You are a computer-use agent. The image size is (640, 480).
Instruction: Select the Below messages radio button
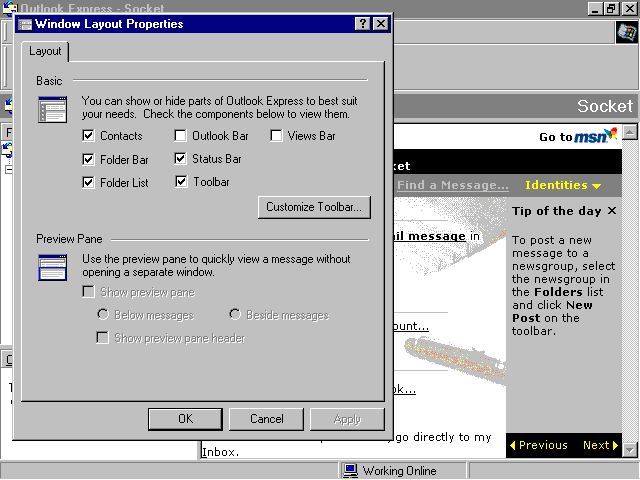click(x=103, y=315)
